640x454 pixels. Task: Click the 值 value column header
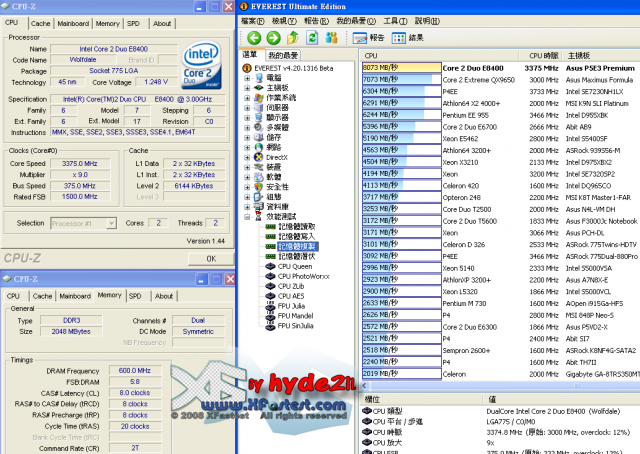[562, 399]
